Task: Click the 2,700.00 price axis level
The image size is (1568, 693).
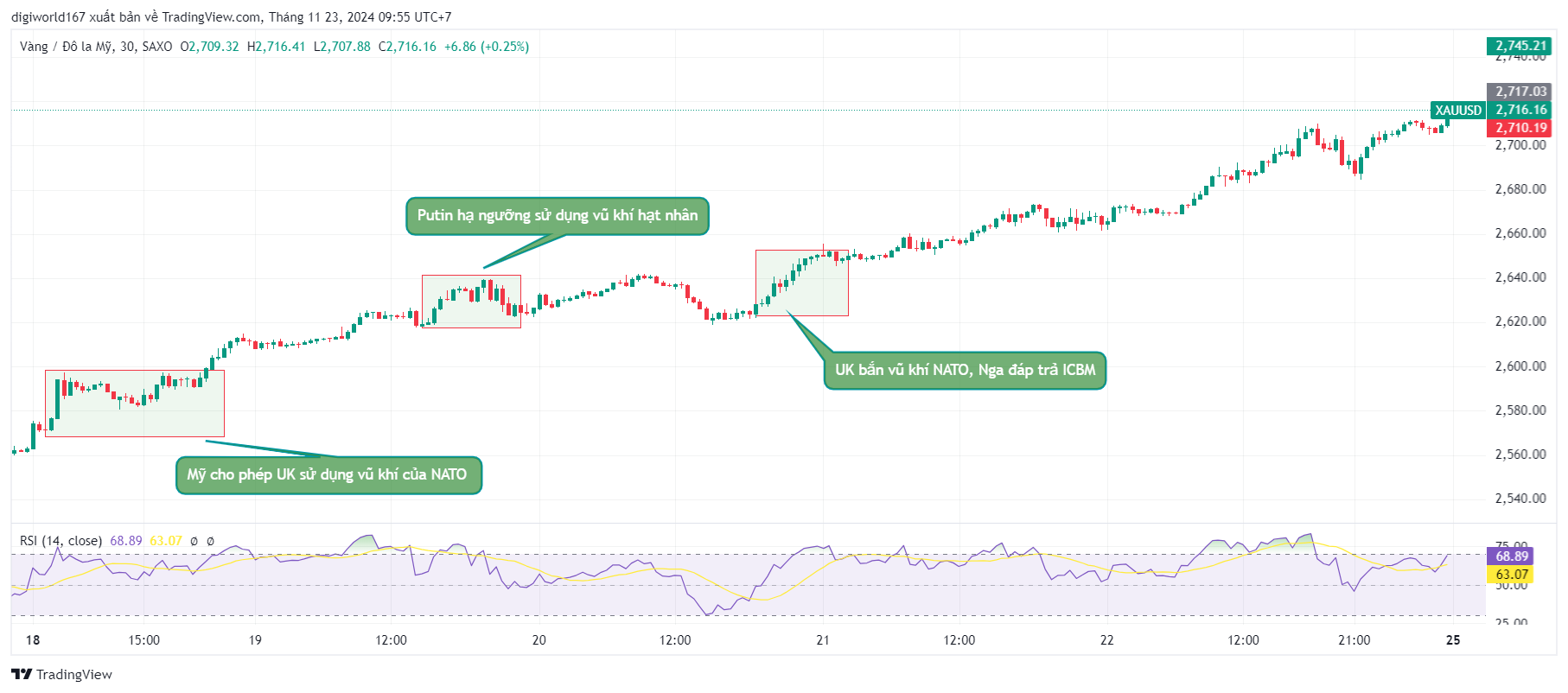Action: (1520, 145)
